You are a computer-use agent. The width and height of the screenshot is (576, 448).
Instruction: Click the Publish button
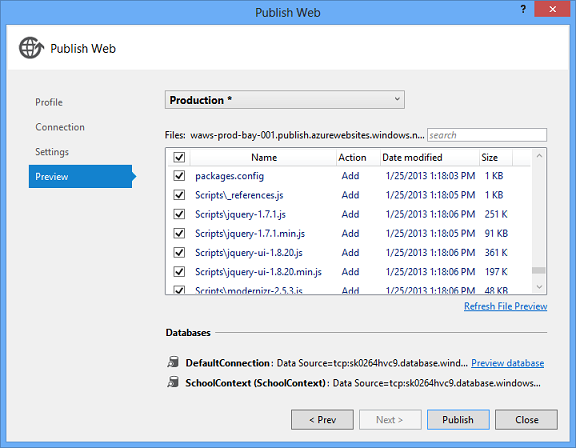pos(458,419)
